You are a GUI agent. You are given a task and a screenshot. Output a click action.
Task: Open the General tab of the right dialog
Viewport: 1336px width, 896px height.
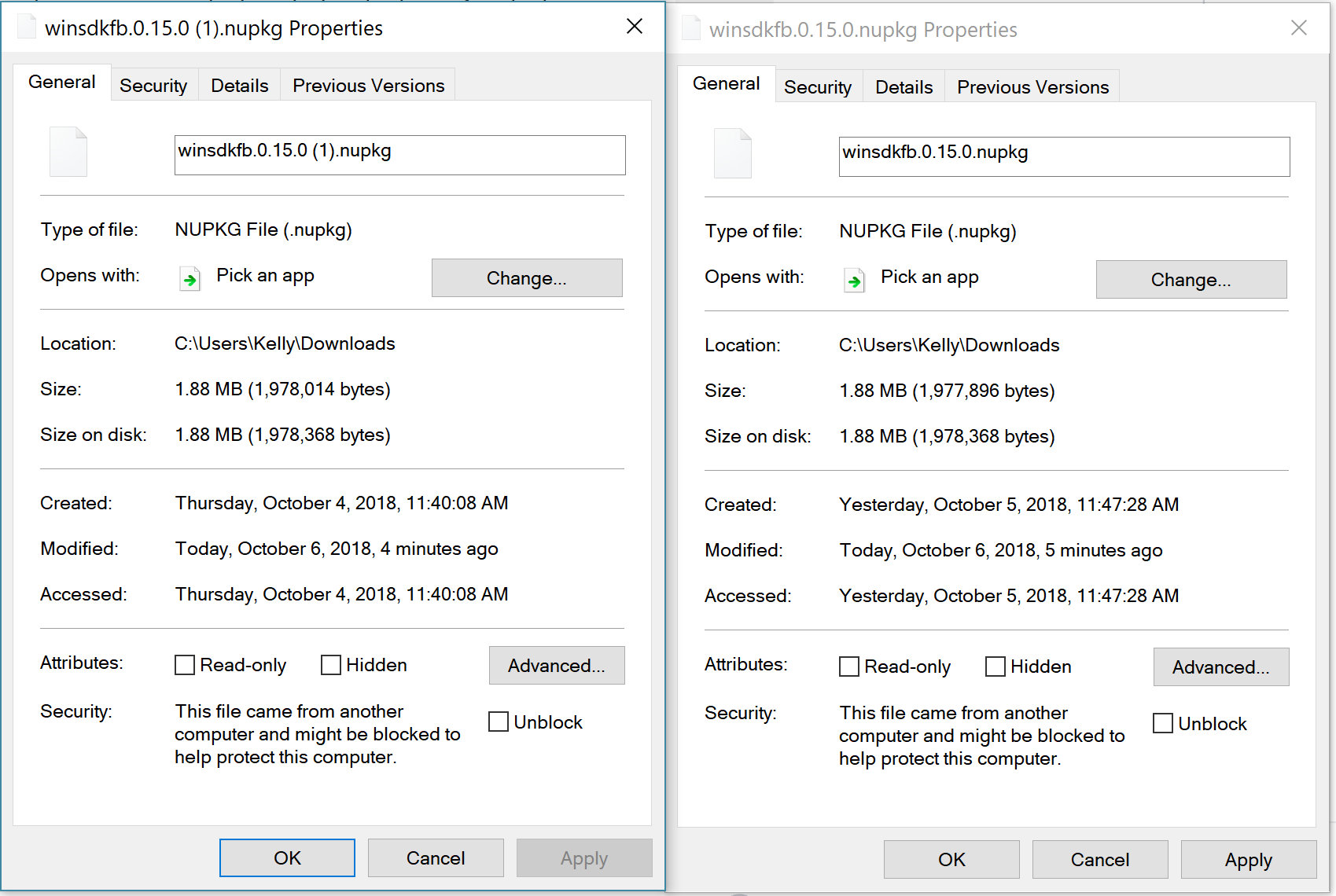[x=727, y=83]
